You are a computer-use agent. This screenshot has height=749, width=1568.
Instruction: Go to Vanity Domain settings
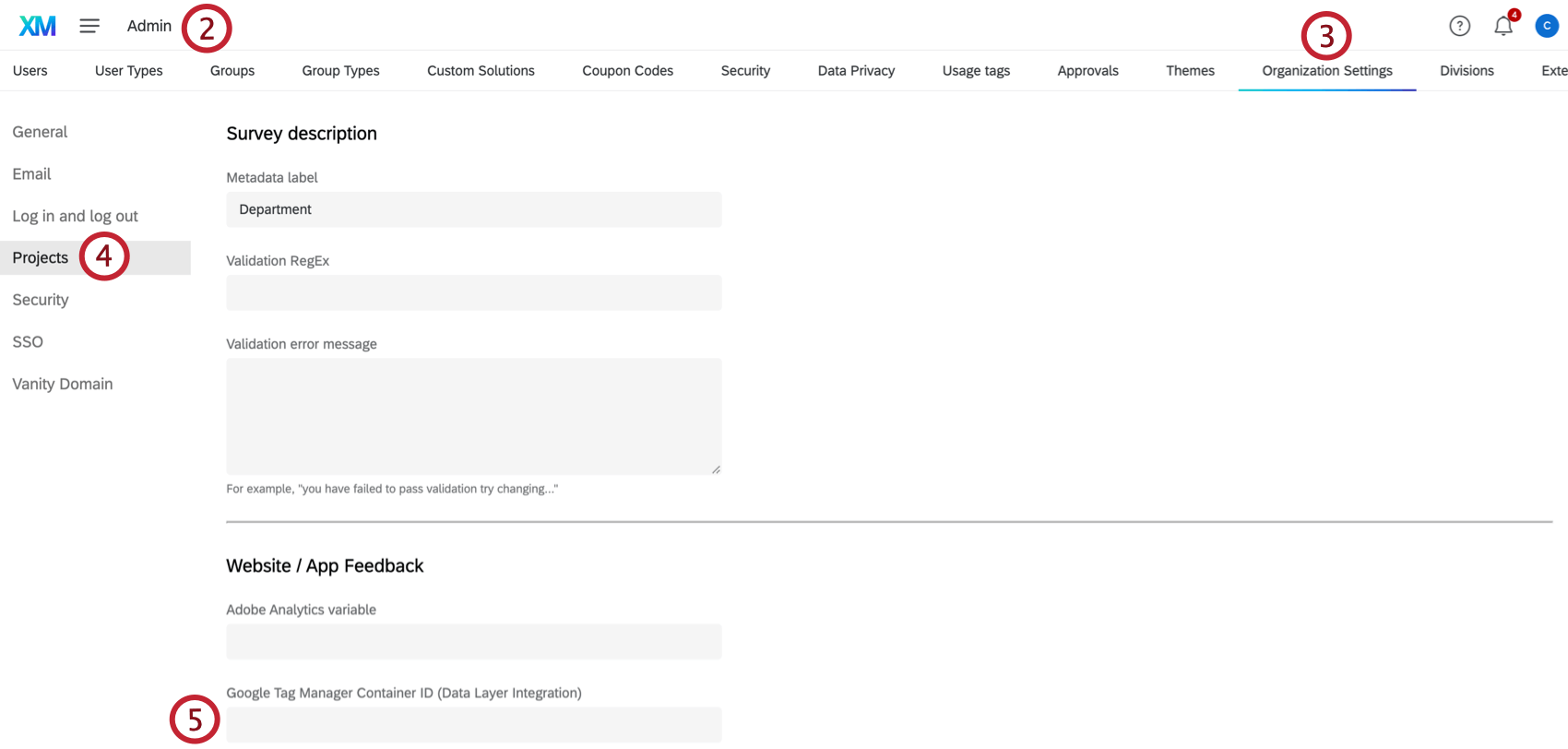(63, 384)
